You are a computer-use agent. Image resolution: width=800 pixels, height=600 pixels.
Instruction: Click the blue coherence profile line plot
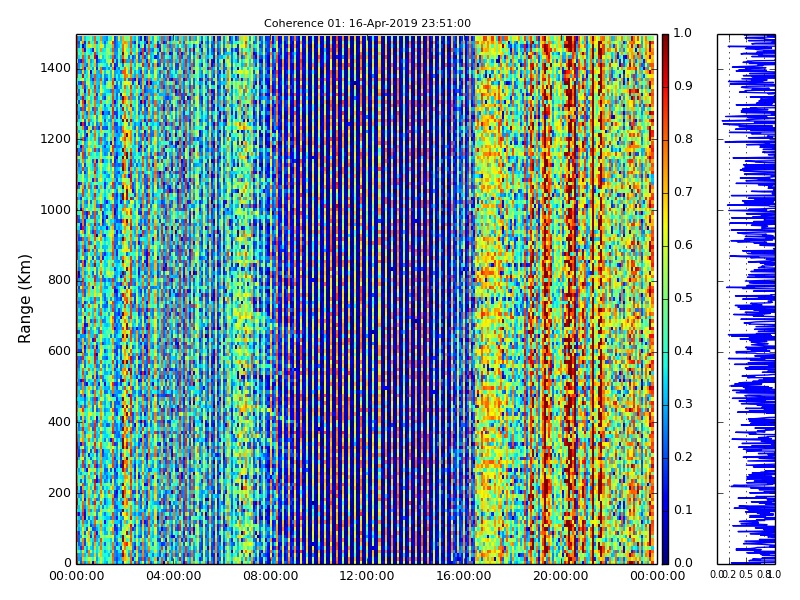(746, 299)
